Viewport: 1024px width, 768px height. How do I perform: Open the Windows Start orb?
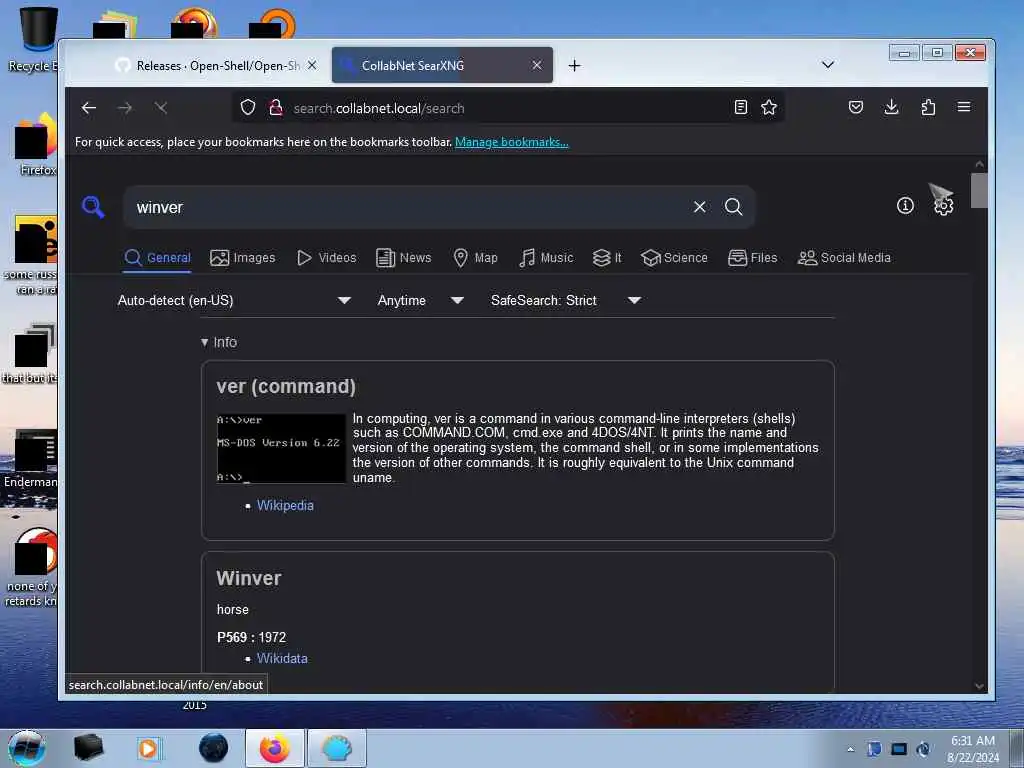click(x=26, y=748)
